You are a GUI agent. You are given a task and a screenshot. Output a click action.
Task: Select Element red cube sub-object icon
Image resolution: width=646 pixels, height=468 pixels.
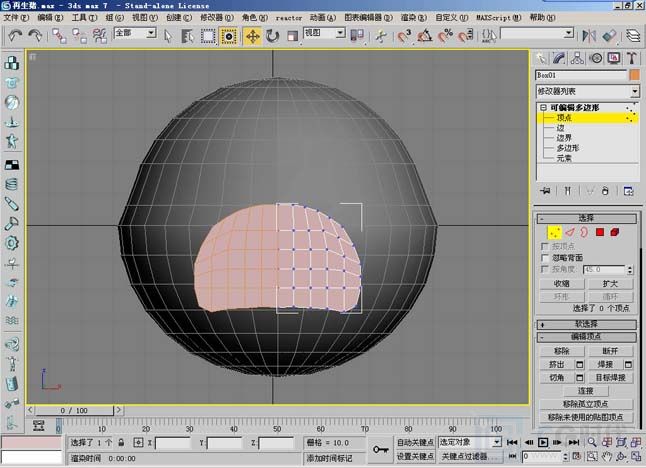coord(615,232)
